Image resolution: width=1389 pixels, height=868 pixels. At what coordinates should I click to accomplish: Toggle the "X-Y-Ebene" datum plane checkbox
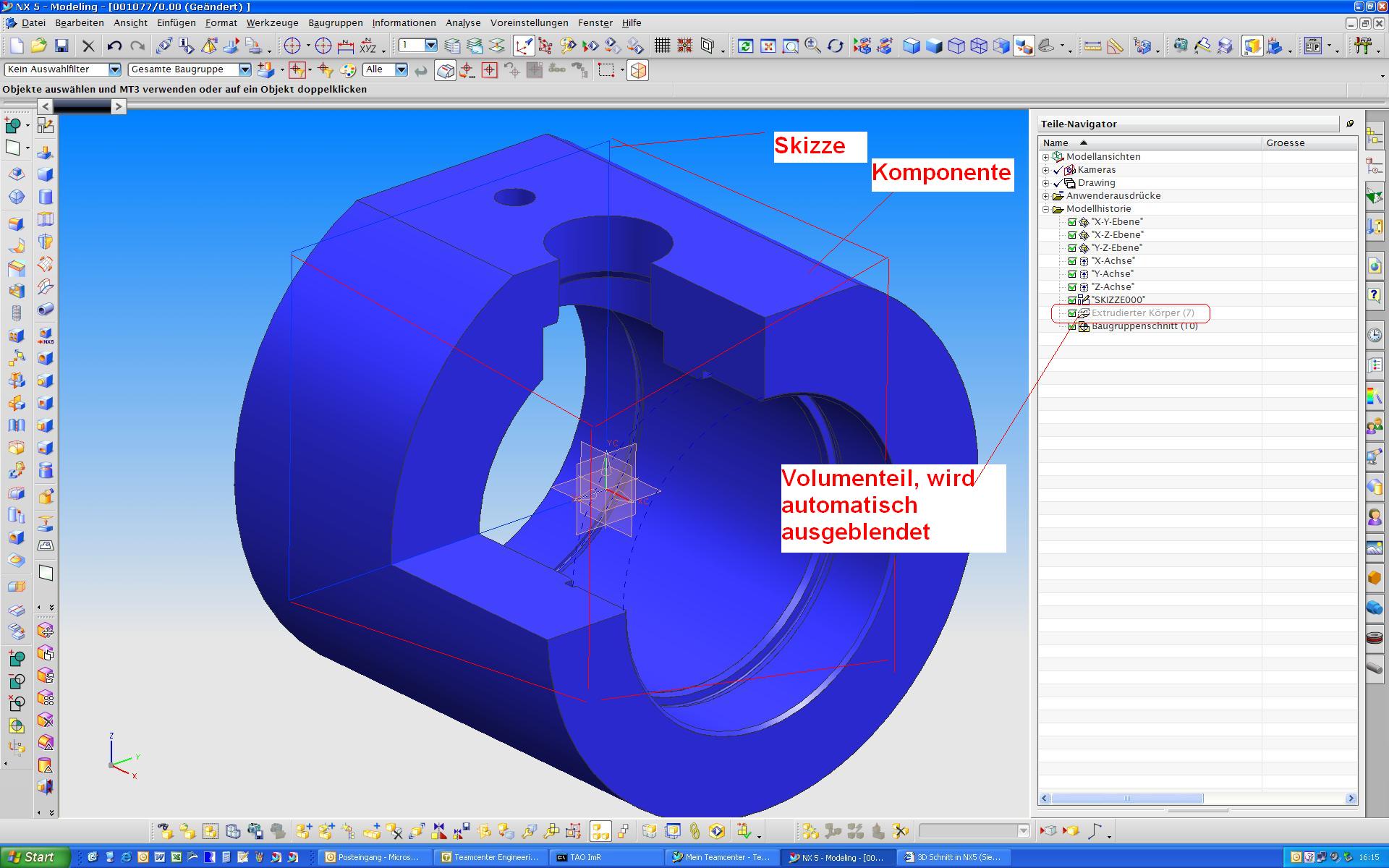1072,222
